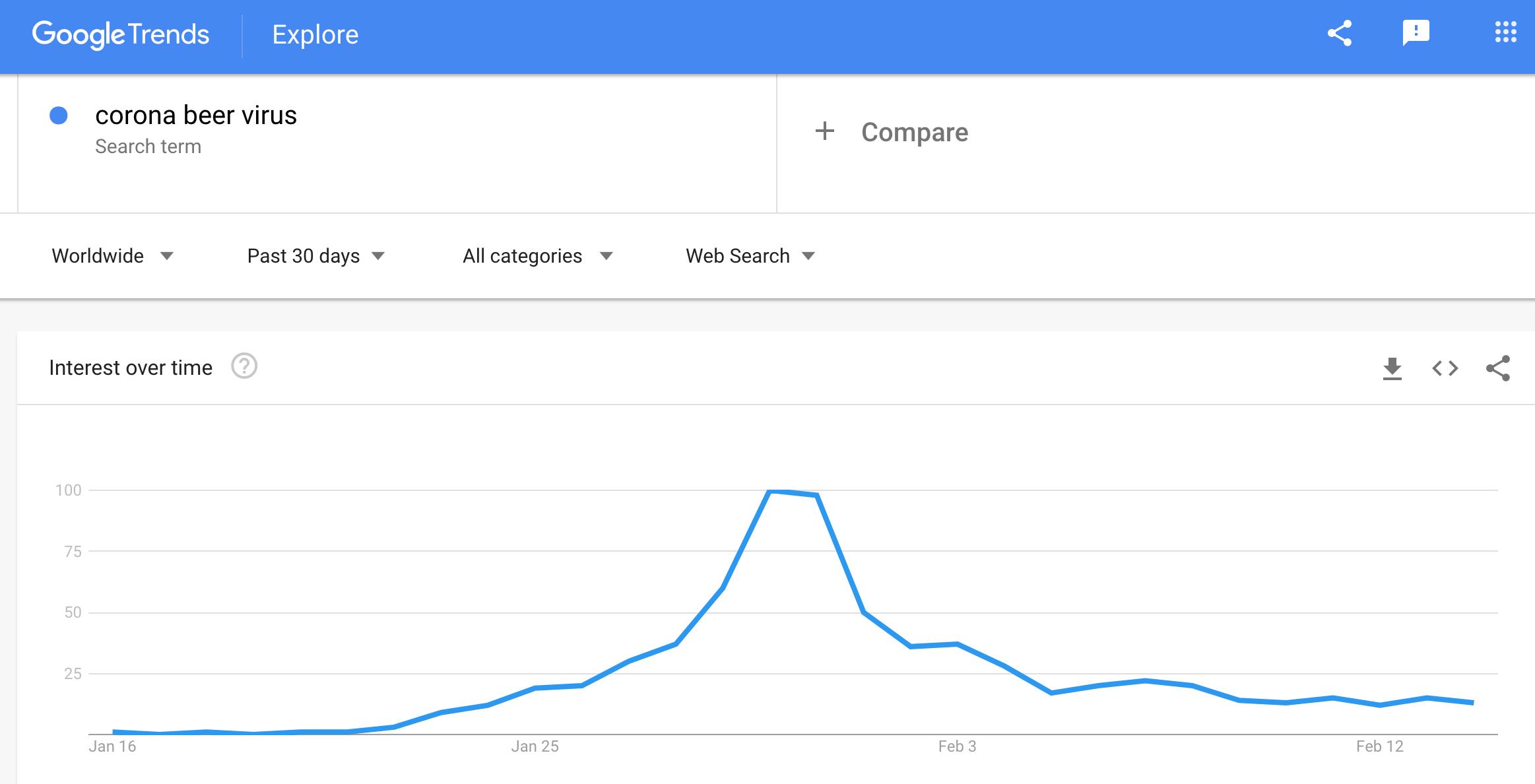Expand the Worldwide region dropdown

coord(113,256)
